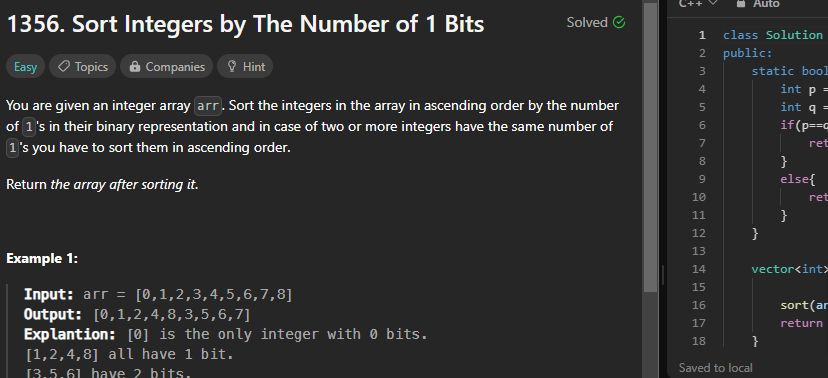This screenshot has width=828, height=378.
Task: Click the lightbulb Hint icon
Action: click(231, 67)
